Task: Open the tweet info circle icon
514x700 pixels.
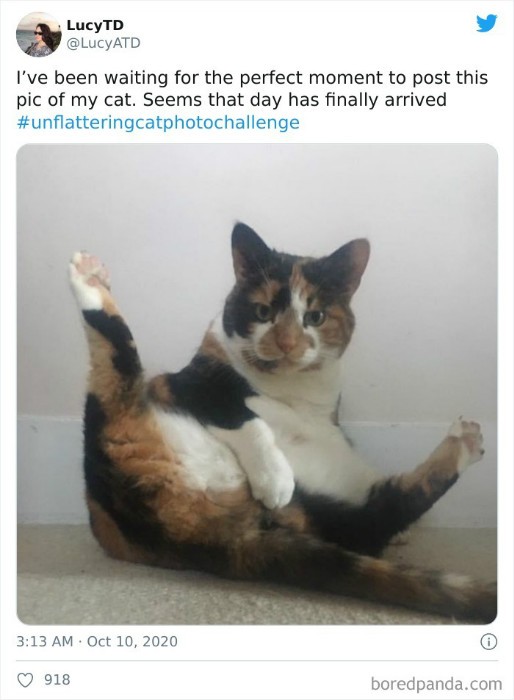Action: tap(489, 642)
